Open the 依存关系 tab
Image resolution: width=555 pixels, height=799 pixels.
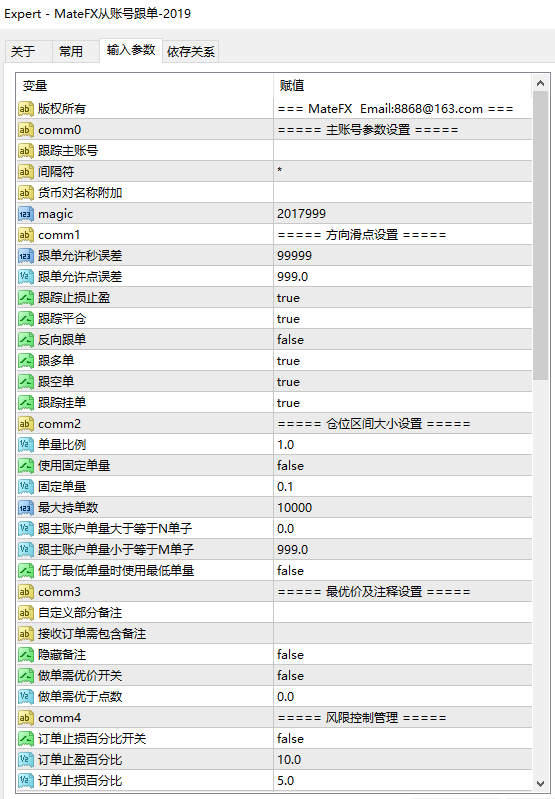click(191, 51)
